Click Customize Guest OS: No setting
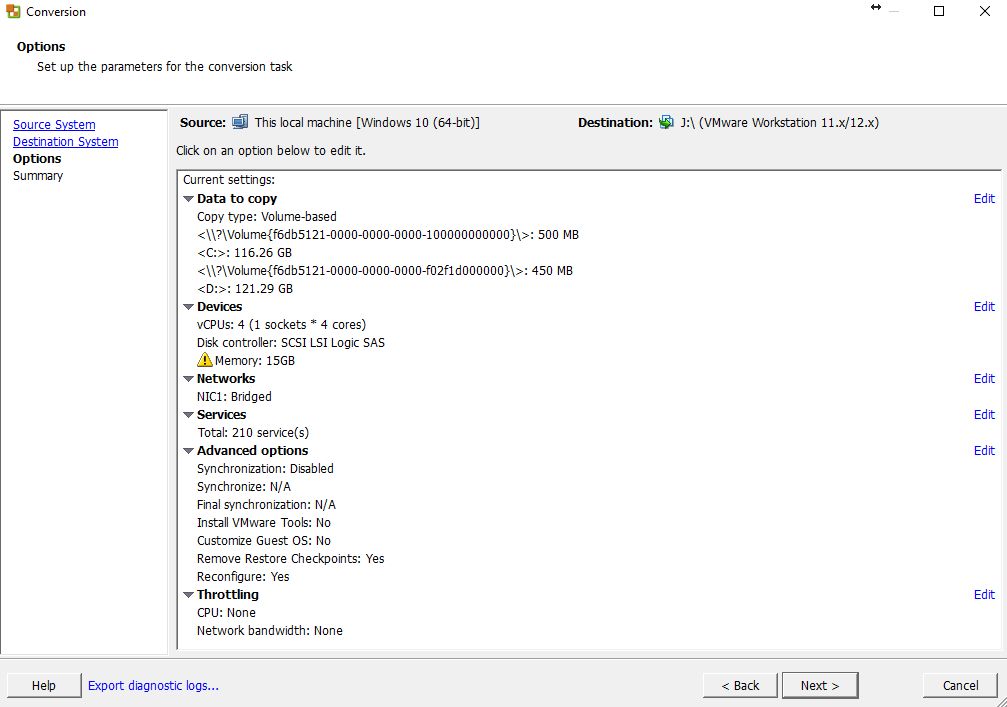The height and width of the screenshot is (707, 1007). point(263,540)
